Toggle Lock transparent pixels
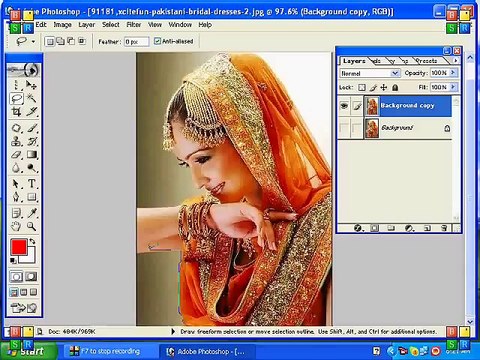Viewport: 480px width, 360px height. point(362,87)
